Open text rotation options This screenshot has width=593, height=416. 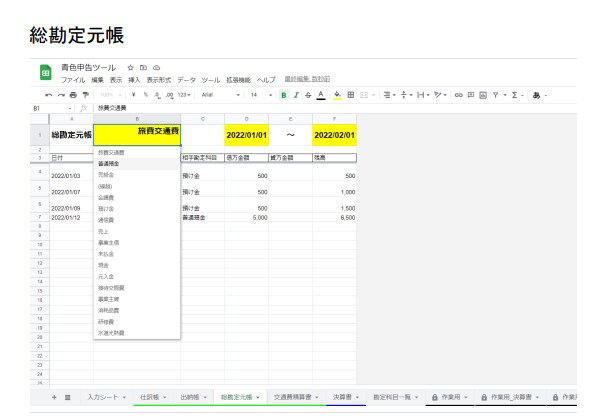click(x=440, y=95)
